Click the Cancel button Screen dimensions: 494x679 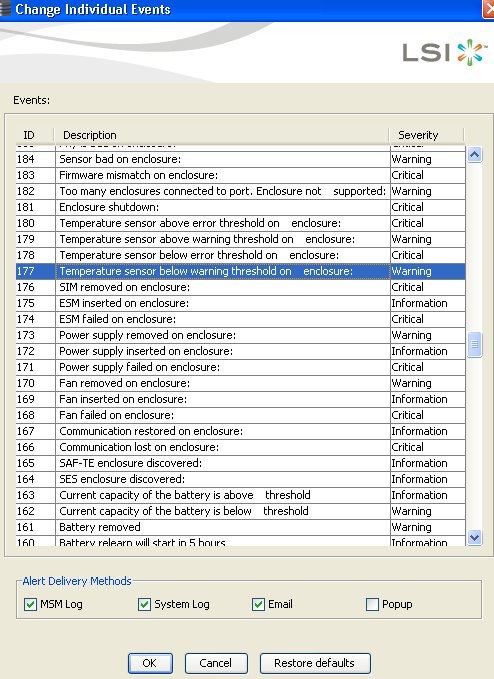[x=216, y=663]
